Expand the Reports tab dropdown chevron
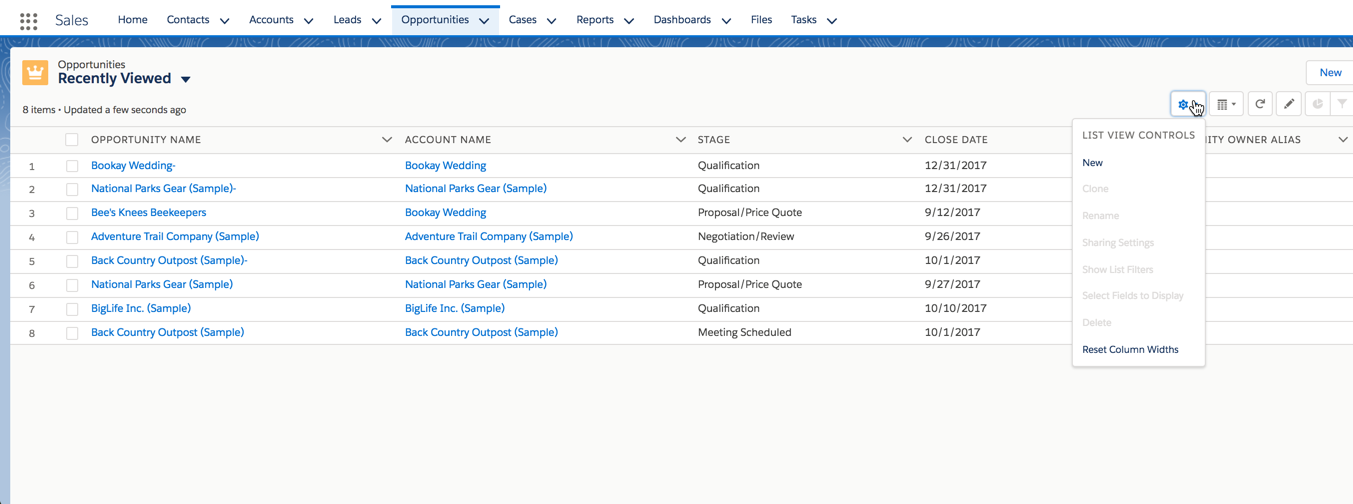The height and width of the screenshot is (504, 1353). [628, 20]
